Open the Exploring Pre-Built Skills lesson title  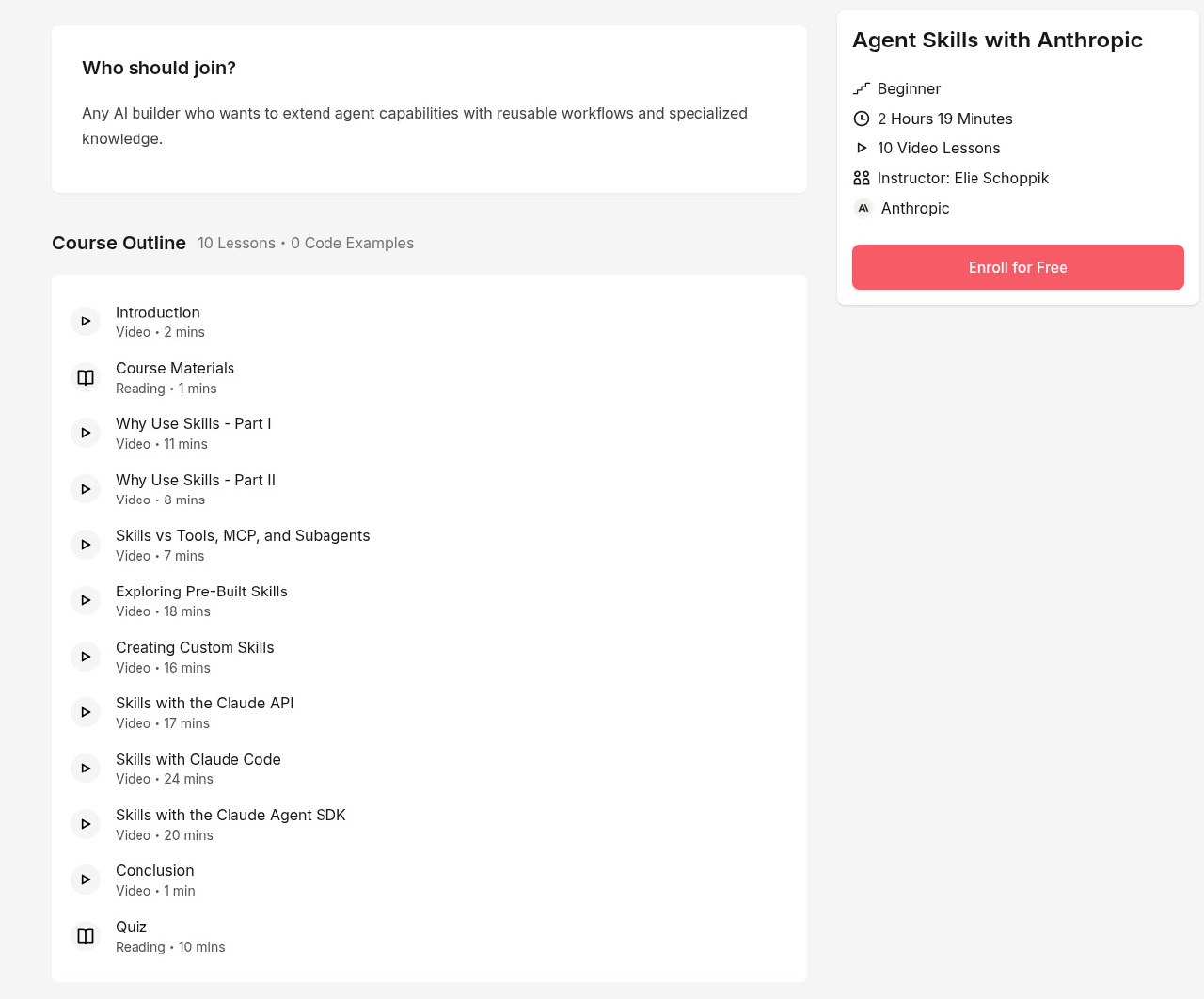coord(201,592)
